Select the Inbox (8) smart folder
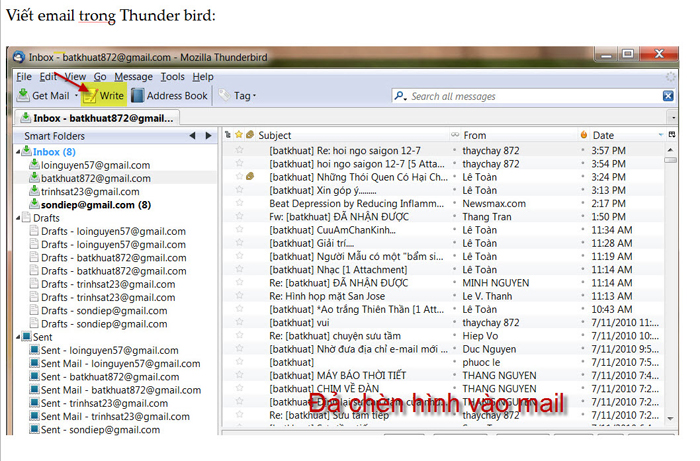 (x=54, y=152)
